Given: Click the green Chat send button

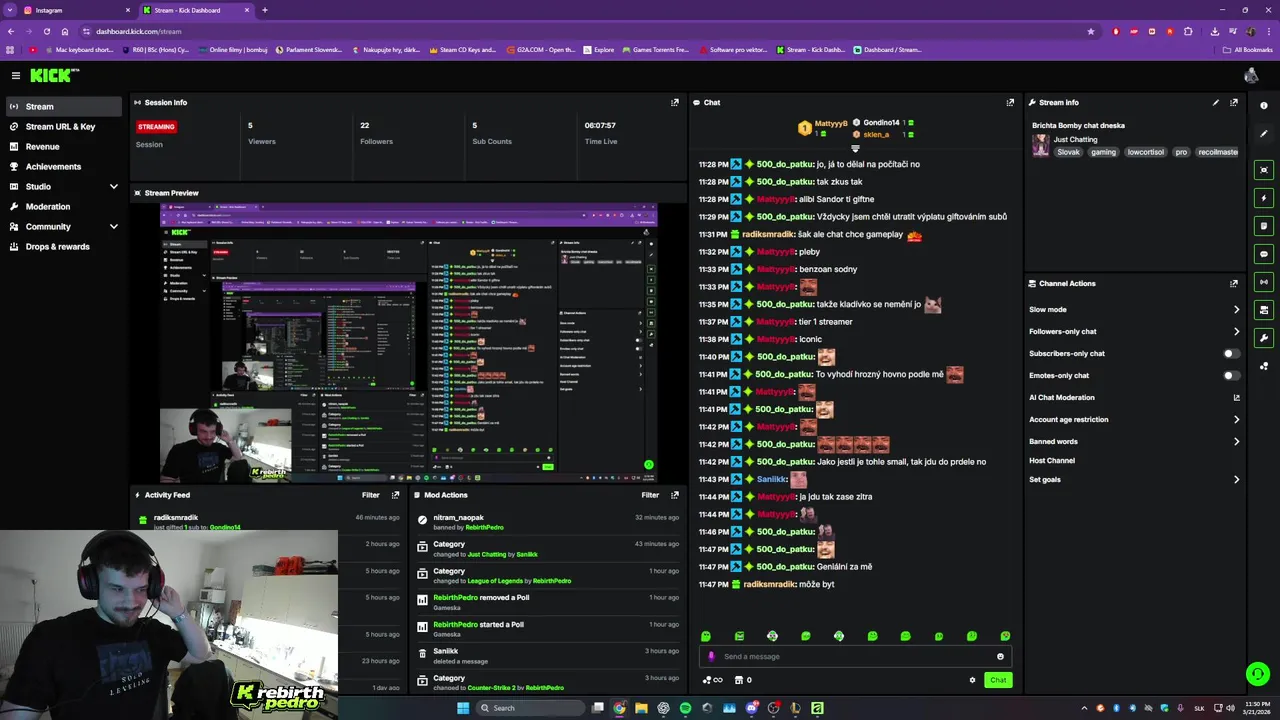Looking at the screenshot, I should point(998,680).
